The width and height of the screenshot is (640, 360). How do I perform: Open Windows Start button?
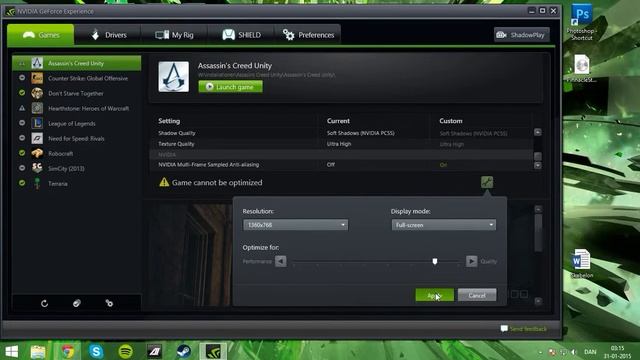point(12,351)
